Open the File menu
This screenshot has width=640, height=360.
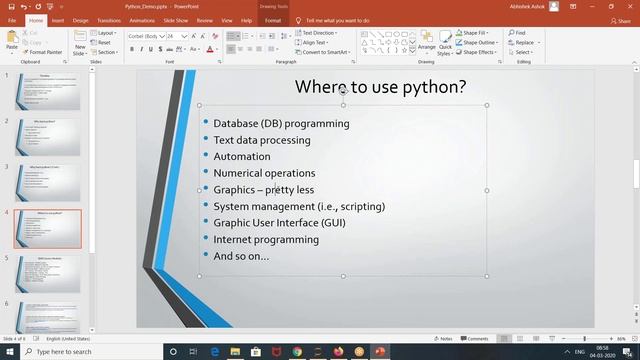coord(12,20)
